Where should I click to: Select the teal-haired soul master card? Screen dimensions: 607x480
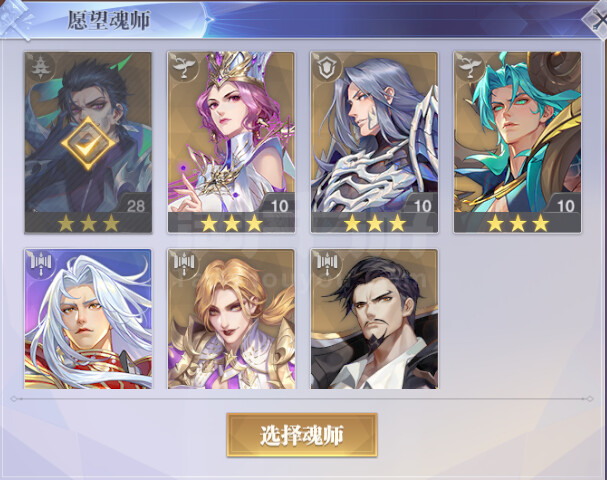[x=518, y=142]
